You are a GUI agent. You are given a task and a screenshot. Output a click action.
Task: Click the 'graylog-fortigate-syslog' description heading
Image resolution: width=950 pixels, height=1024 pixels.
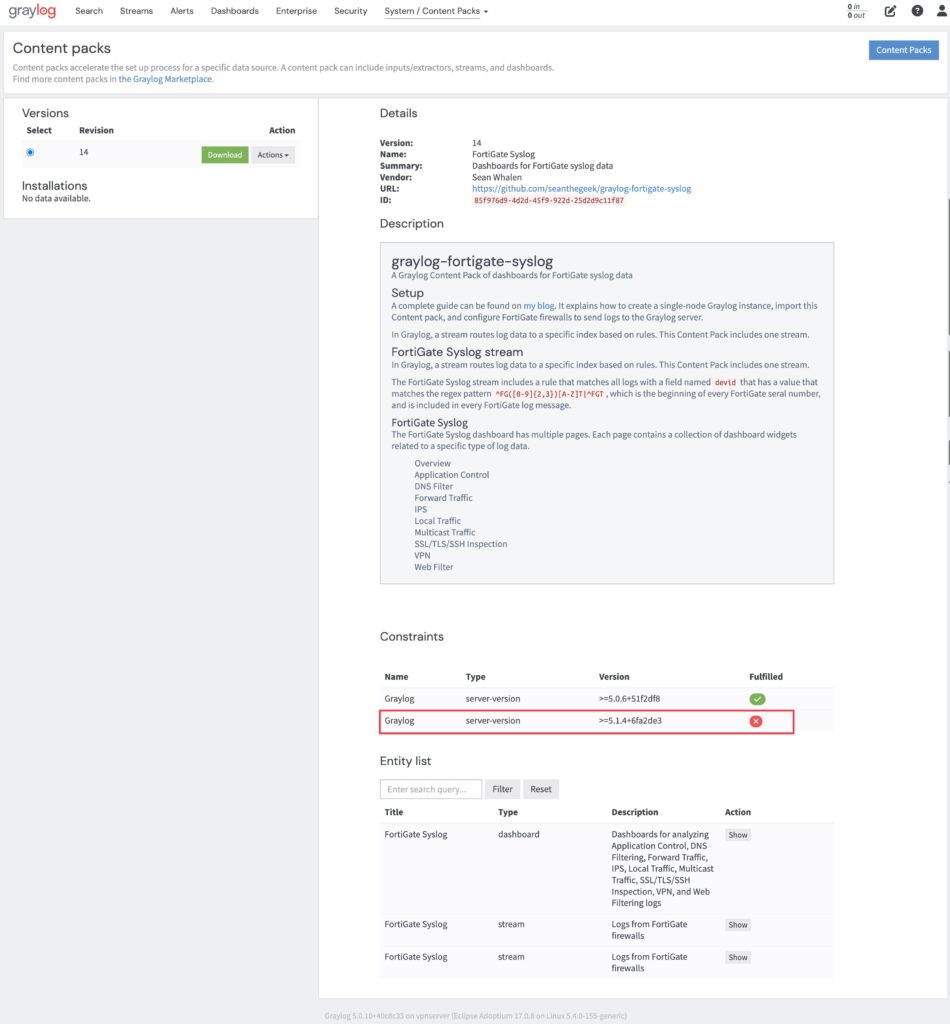click(x=472, y=262)
